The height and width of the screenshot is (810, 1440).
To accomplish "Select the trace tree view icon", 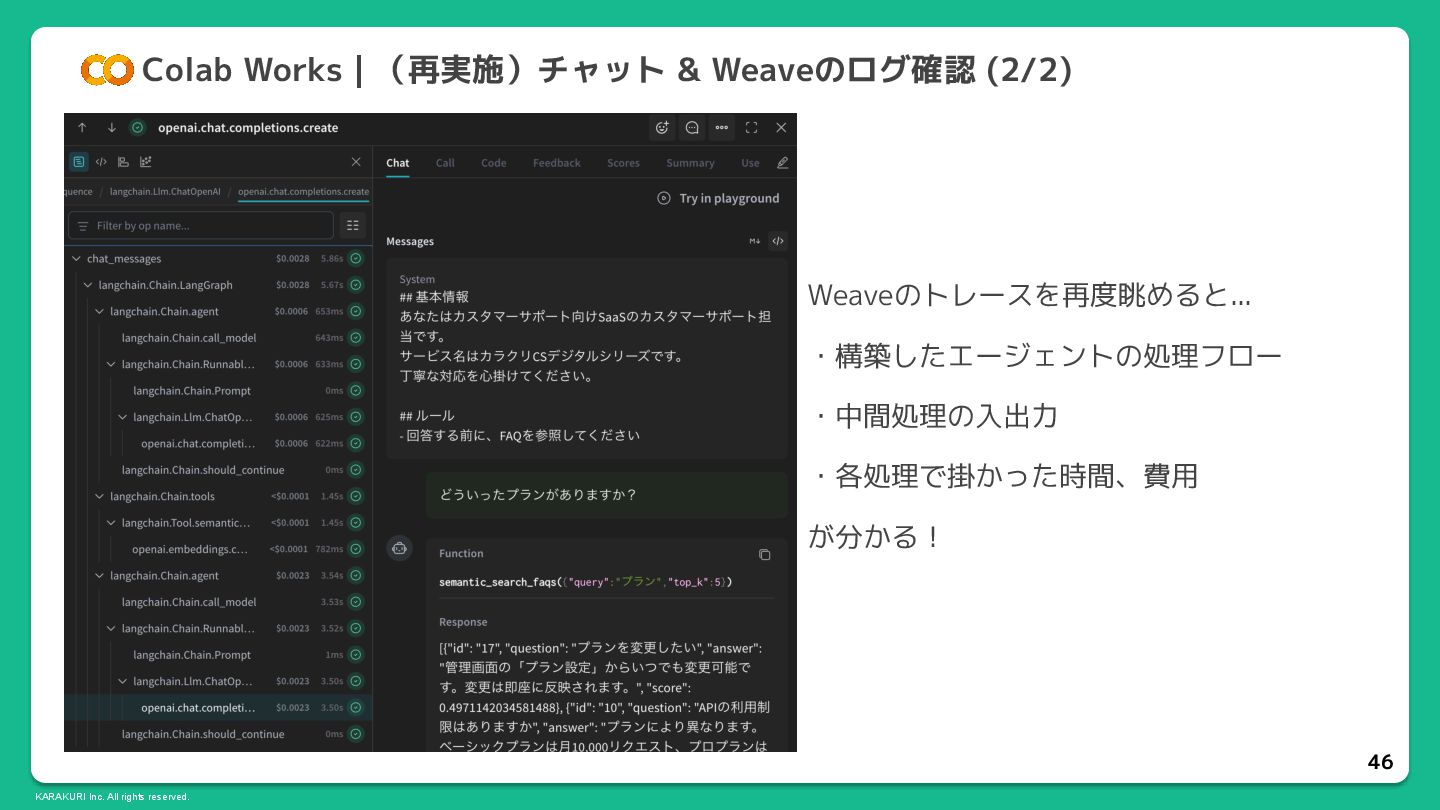I will [x=78, y=162].
